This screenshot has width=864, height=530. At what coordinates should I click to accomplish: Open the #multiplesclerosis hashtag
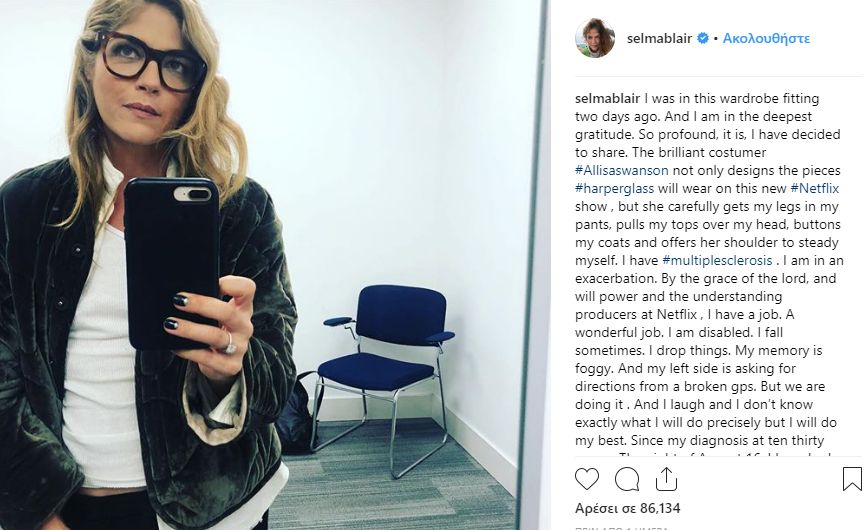[717, 260]
